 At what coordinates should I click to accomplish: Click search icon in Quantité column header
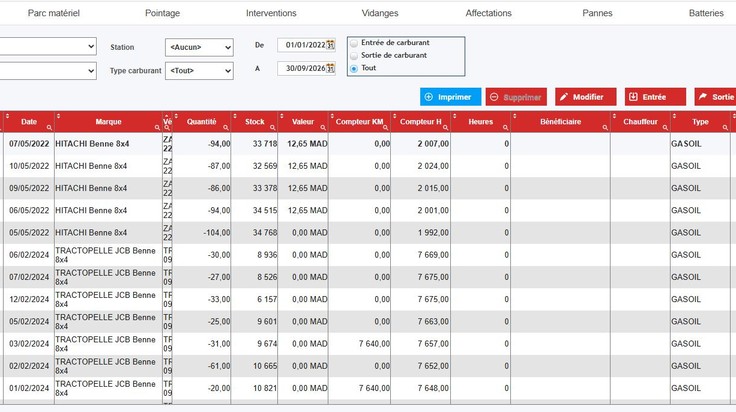[226, 127]
